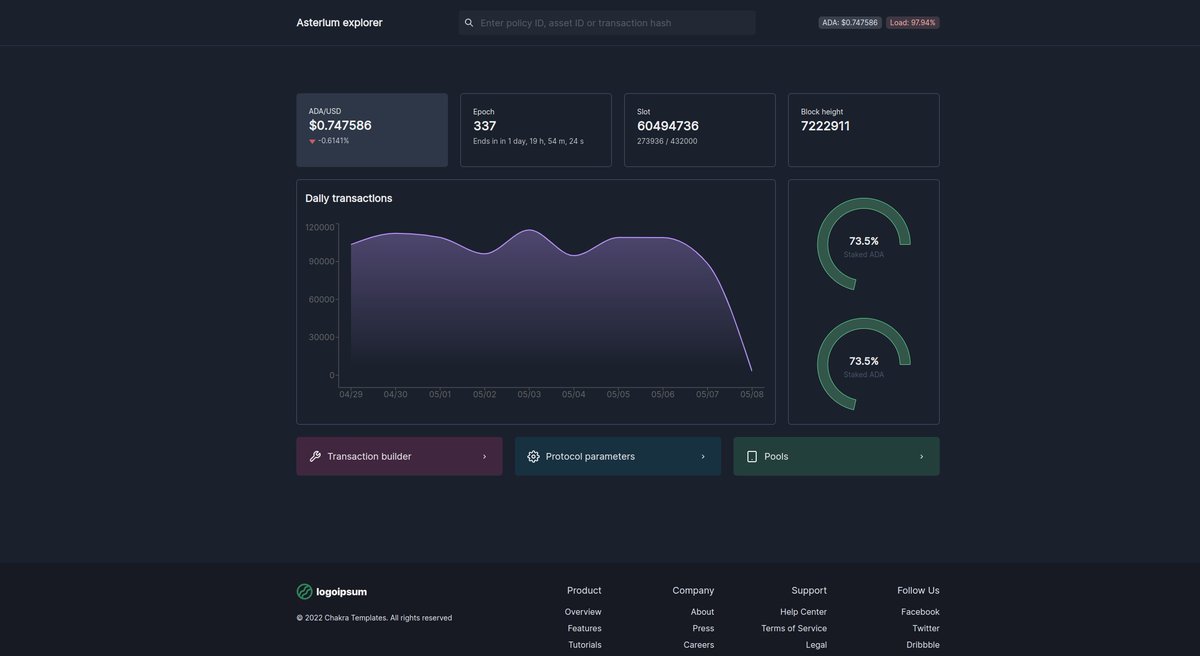The height and width of the screenshot is (656, 1200).
Task: Click the search magnifier icon
Action: point(469,23)
